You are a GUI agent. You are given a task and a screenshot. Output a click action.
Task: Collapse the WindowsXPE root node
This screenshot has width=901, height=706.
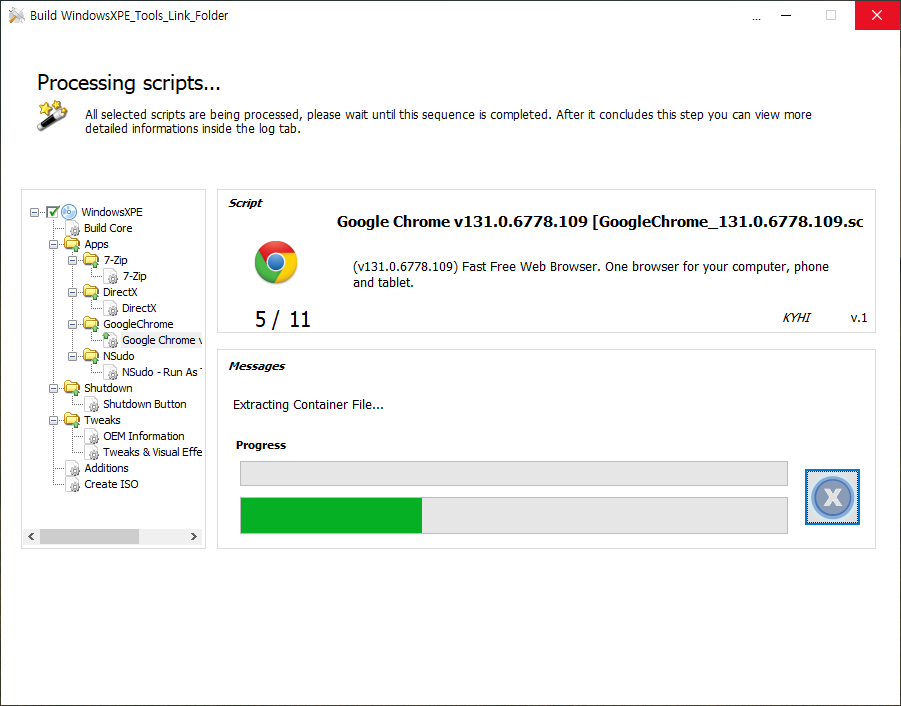click(x=34, y=213)
